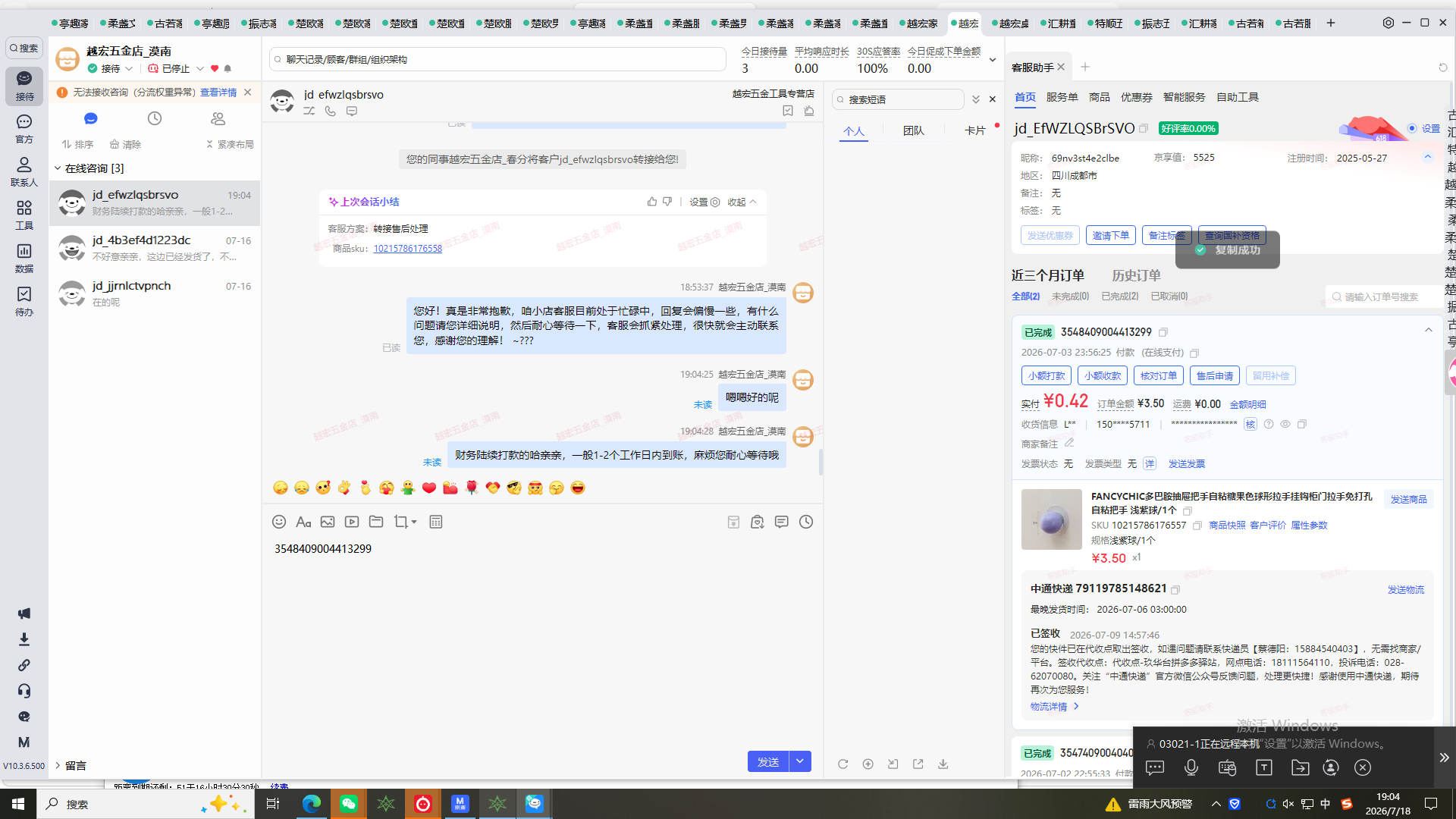Image resolution: width=1456 pixels, height=819 pixels.
Task: Focus the 搜索短语 search field
Action: coord(898,99)
